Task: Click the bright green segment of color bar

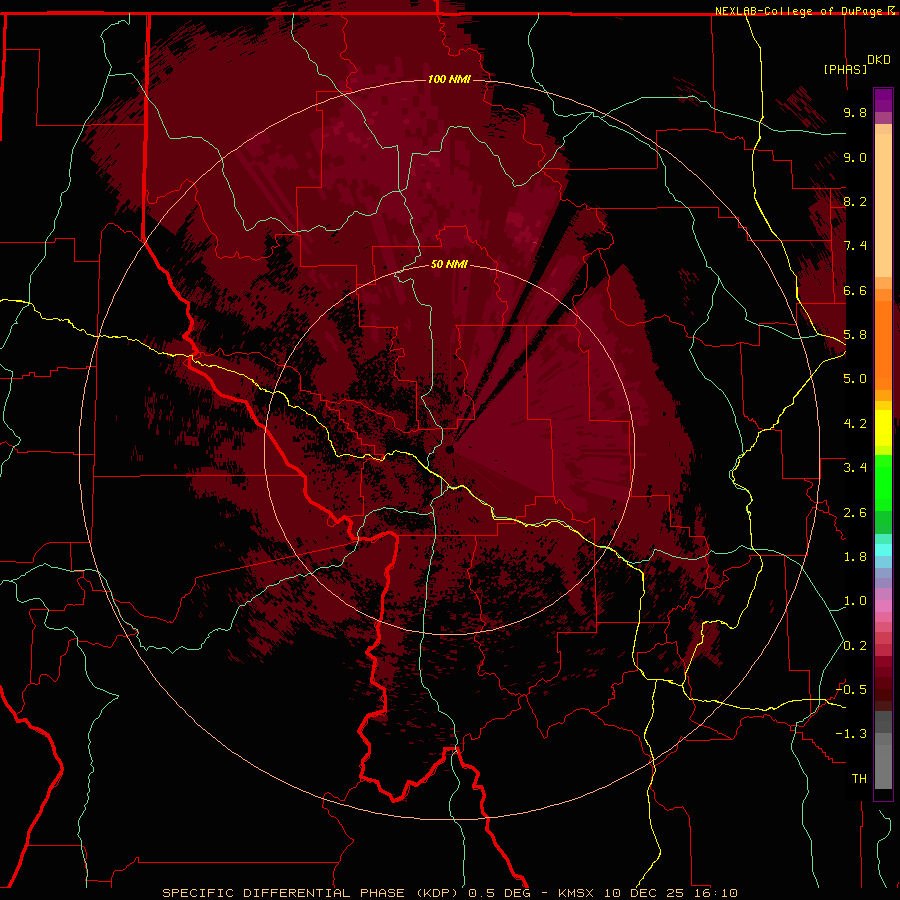Action: [x=883, y=482]
